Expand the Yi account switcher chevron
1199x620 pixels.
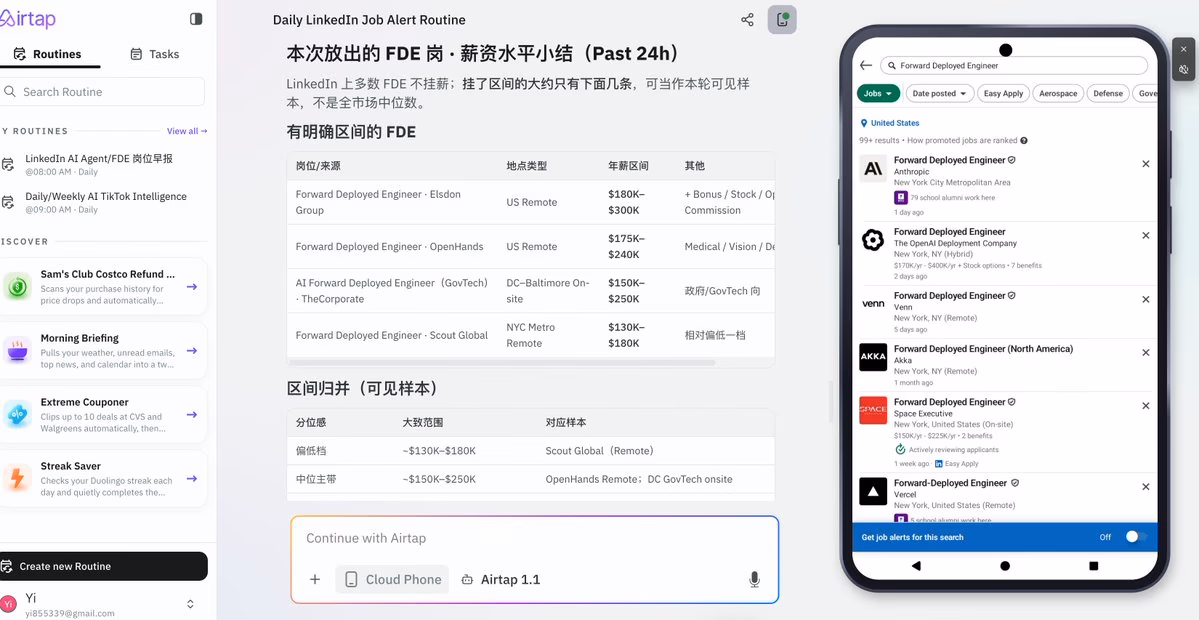tap(190, 604)
